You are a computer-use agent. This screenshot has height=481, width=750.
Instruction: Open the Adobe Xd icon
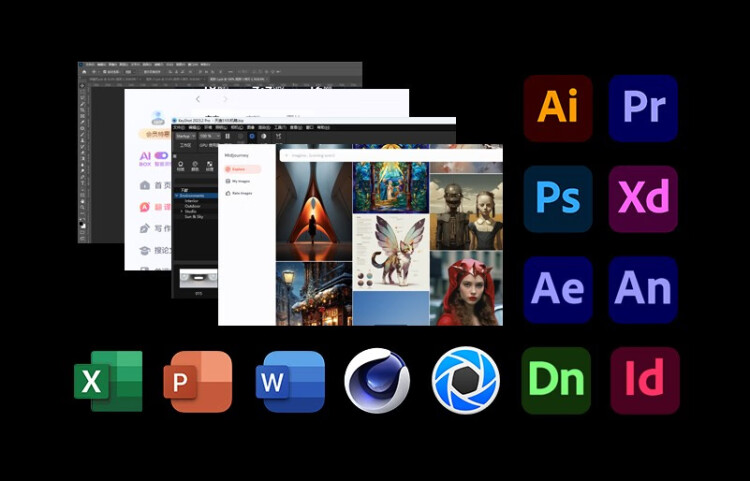tap(643, 199)
